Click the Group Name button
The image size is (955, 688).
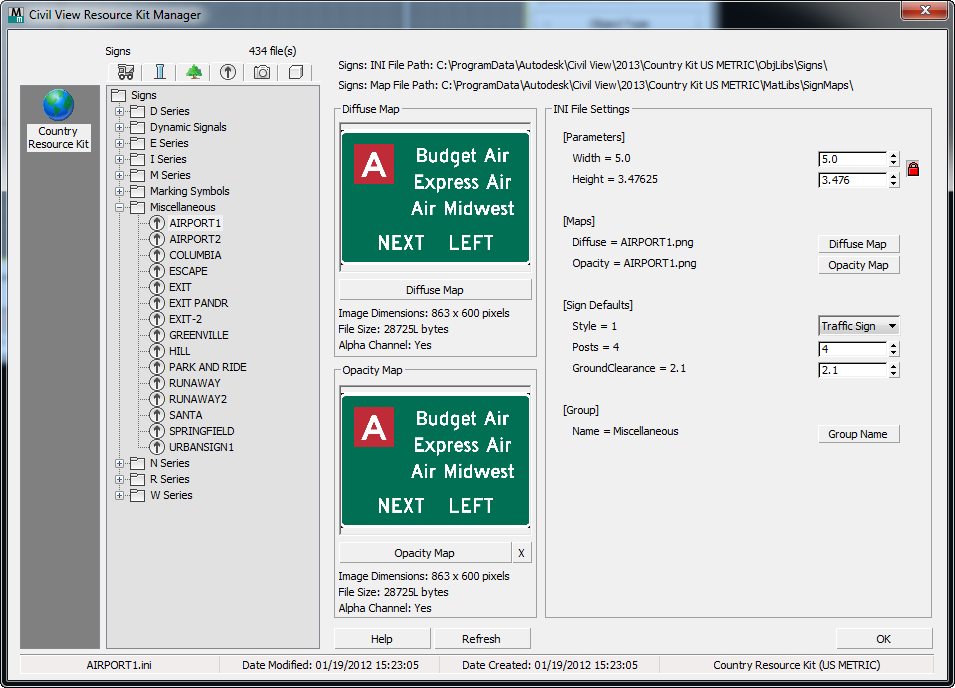(858, 434)
